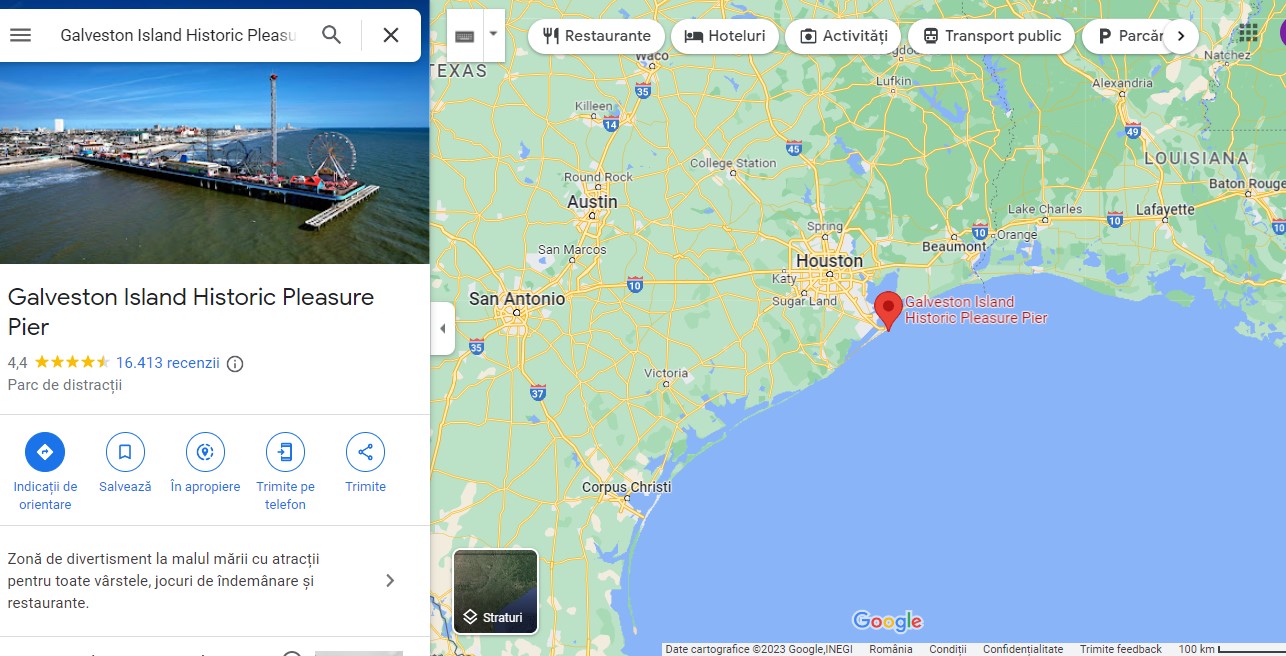1286x656 pixels.
Task: Select the Hoteluri category chip
Action: (x=725, y=36)
